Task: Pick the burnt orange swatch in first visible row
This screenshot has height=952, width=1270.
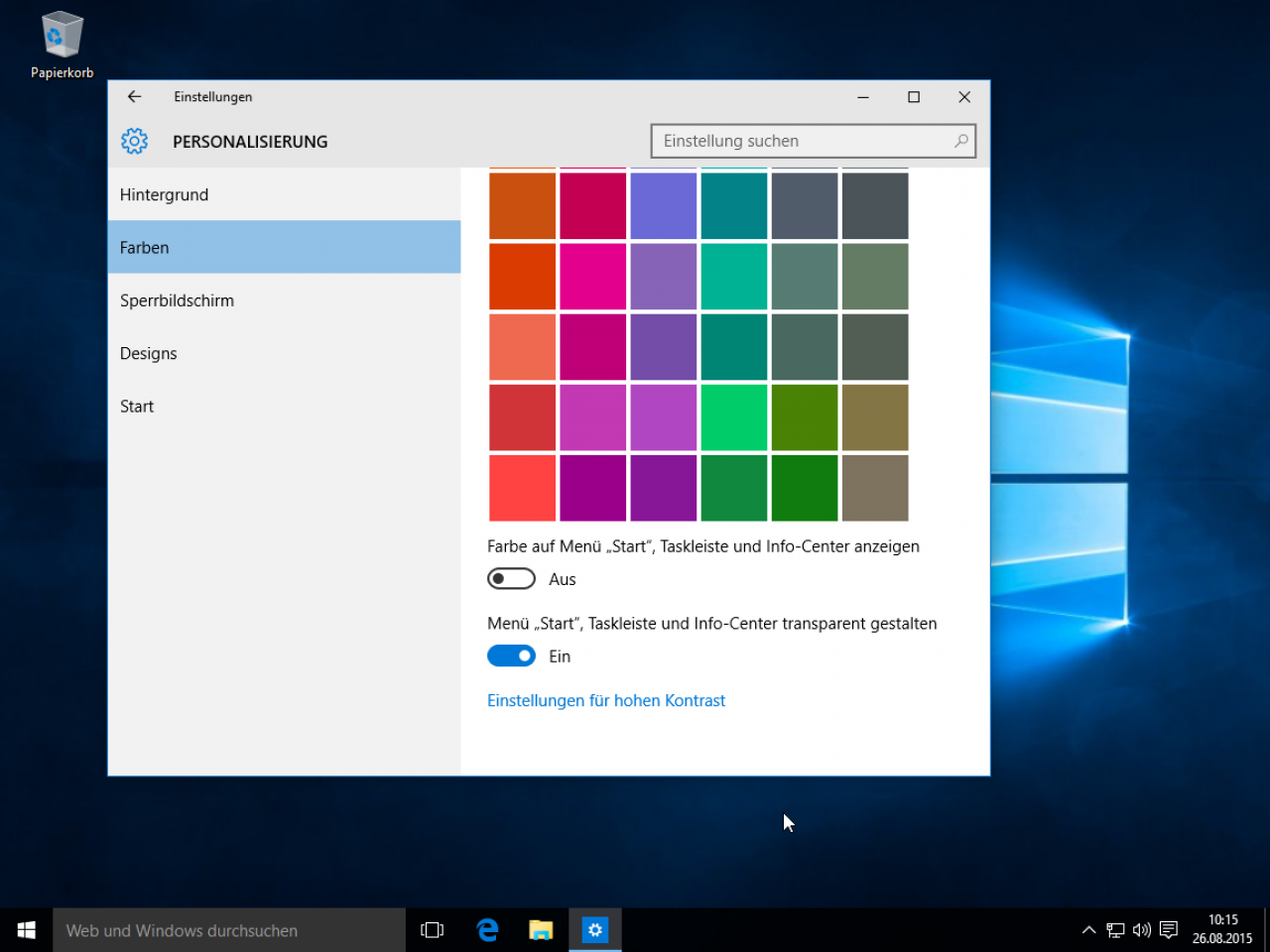Action: coord(522,206)
